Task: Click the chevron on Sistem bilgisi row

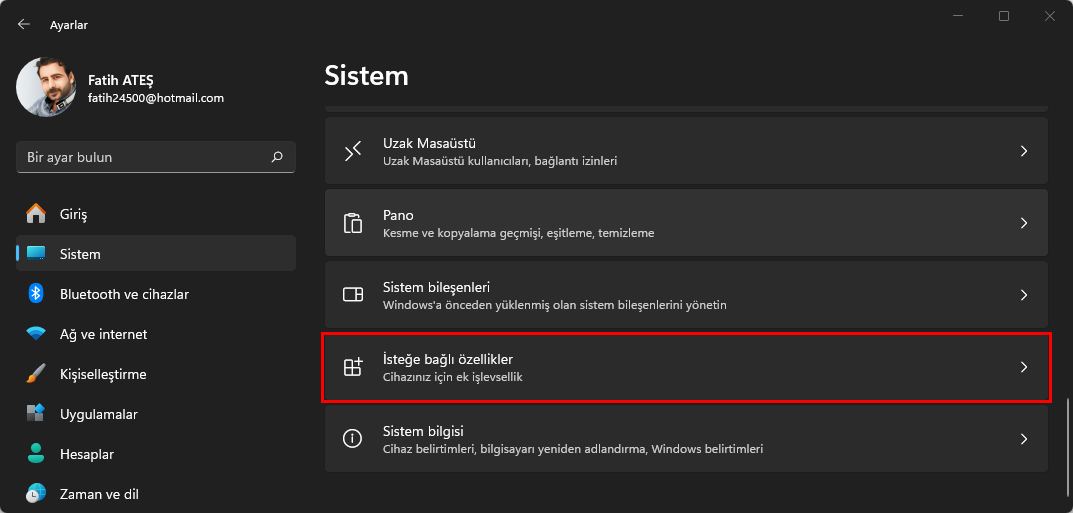Action: (1024, 439)
